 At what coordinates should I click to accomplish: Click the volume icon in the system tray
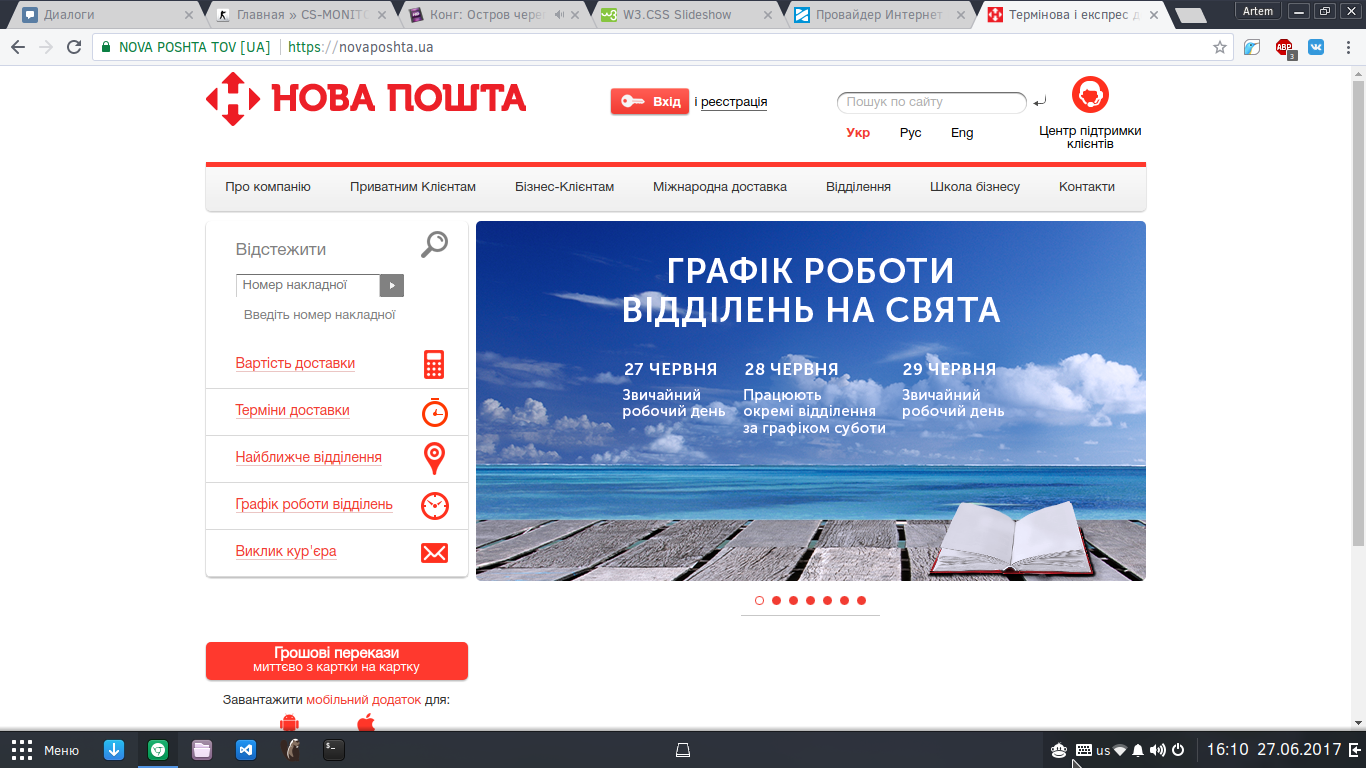[1158, 750]
